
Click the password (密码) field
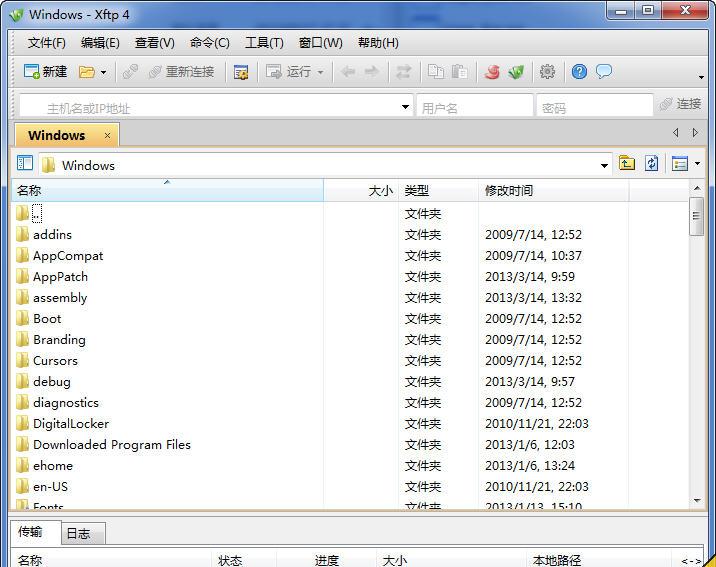595,107
